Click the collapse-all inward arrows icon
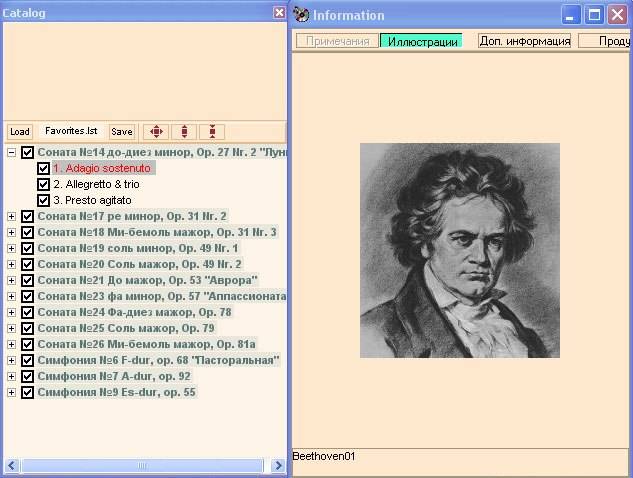This screenshot has width=633, height=478. click(x=212, y=132)
